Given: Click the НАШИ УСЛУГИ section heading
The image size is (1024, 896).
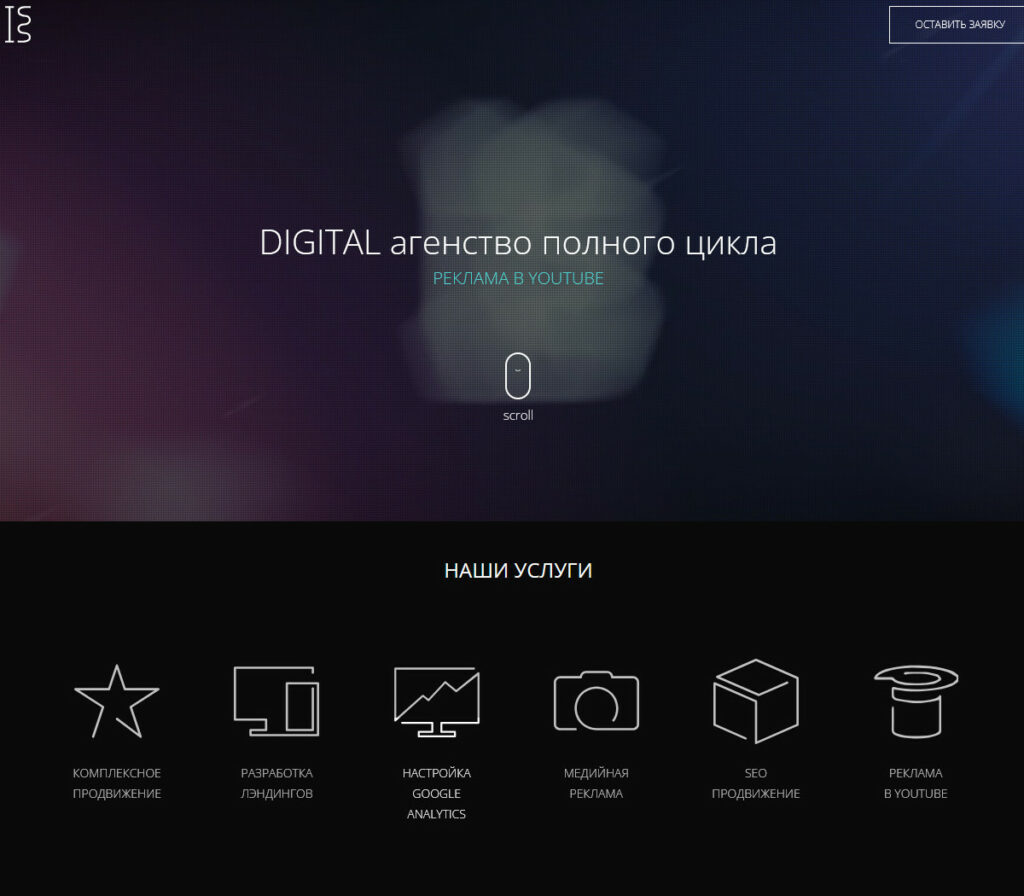Looking at the screenshot, I should 518,571.
